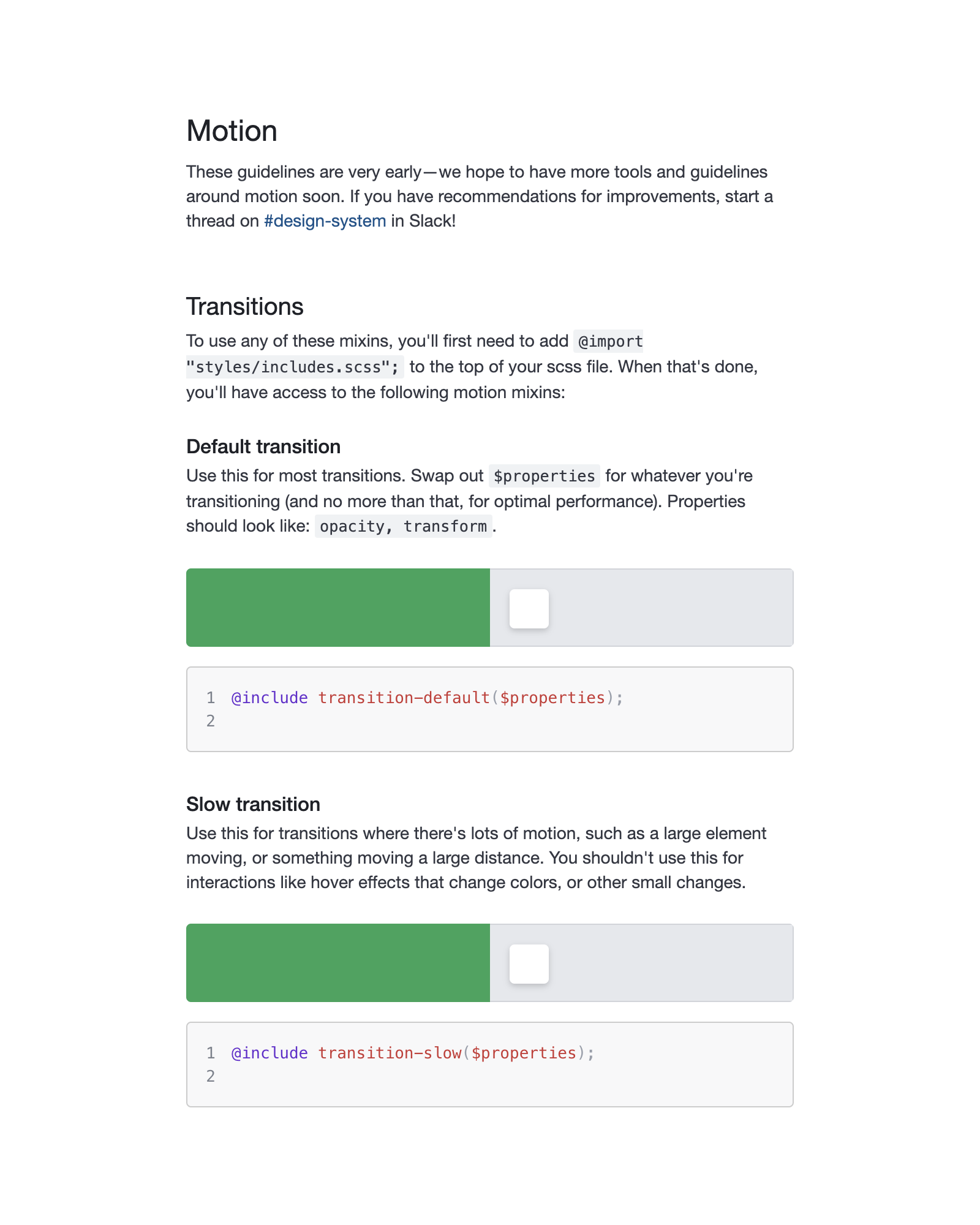Click the white square in the Default transition demo
Screen dimensions: 980x1225
pyautogui.click(x=529, y=608)
